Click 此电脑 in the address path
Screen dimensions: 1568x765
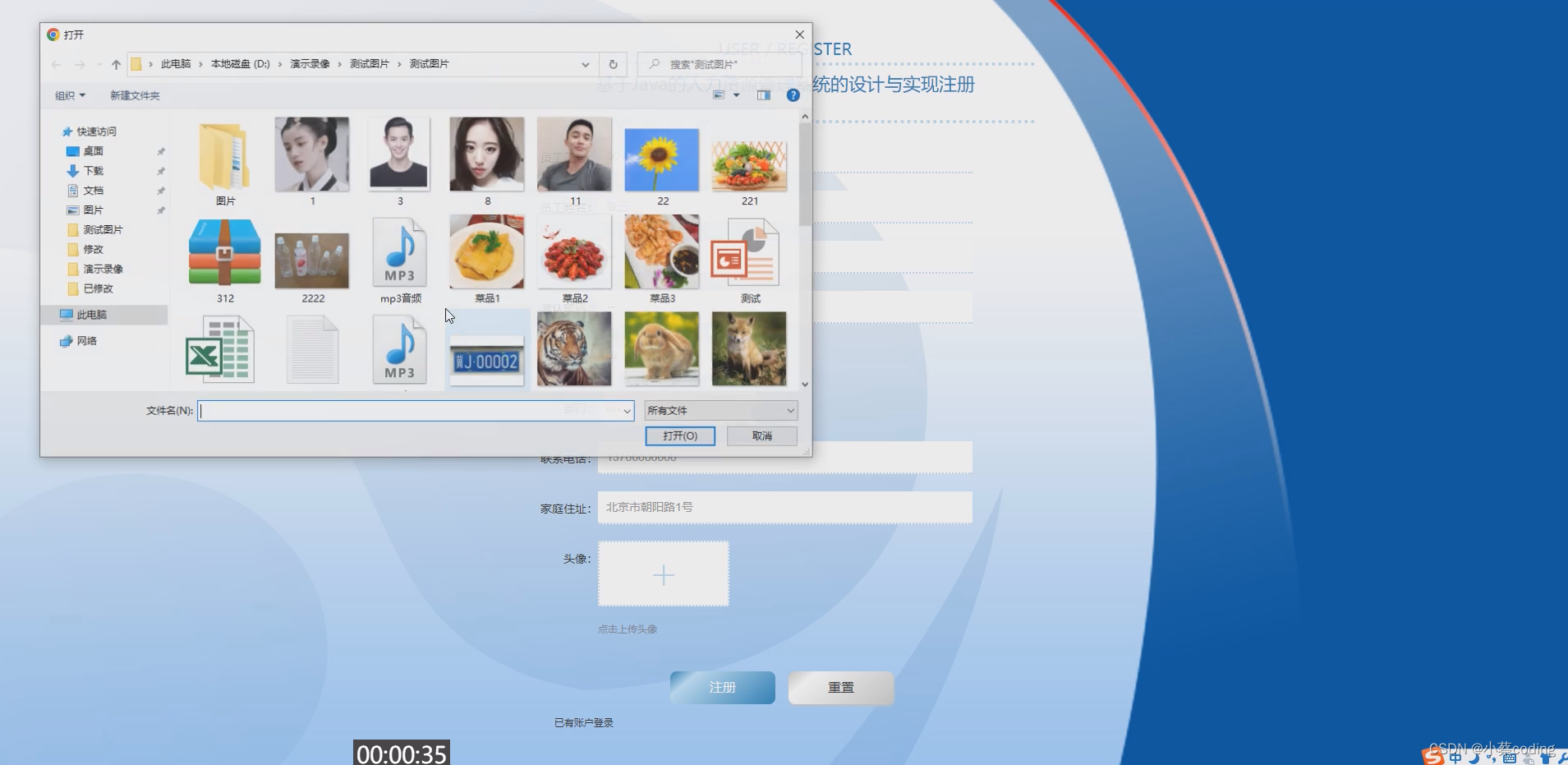(176, 64)
